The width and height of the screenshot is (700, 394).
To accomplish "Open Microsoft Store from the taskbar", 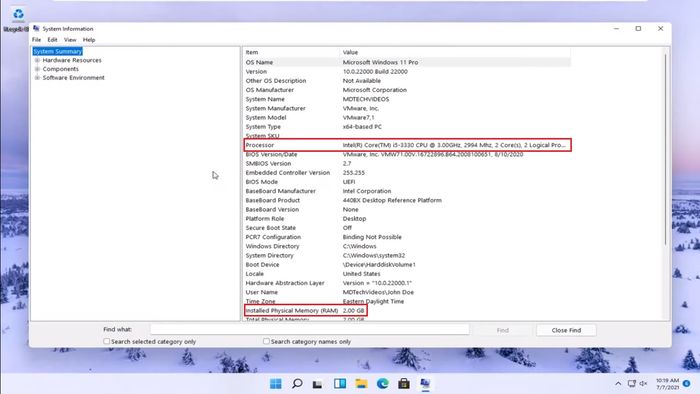I will coord(404,384).
